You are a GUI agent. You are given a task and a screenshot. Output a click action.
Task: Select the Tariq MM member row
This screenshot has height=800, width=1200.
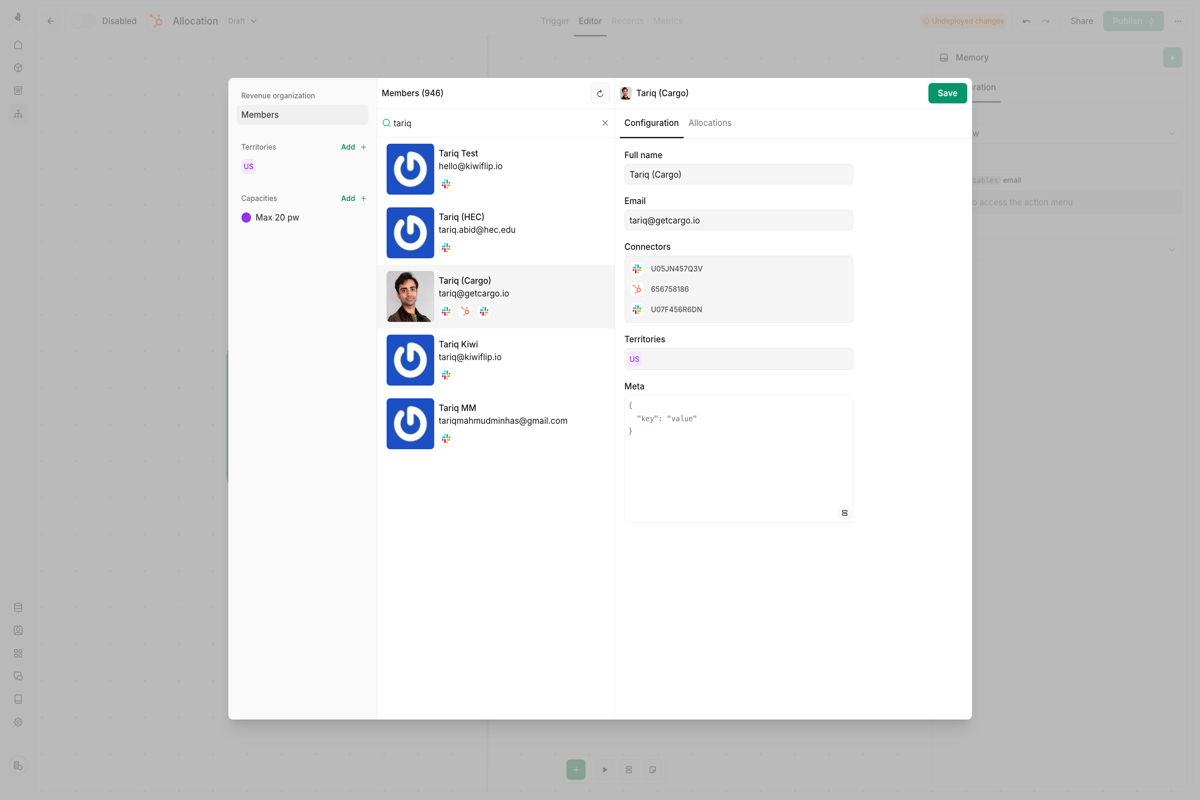point(496,423)
